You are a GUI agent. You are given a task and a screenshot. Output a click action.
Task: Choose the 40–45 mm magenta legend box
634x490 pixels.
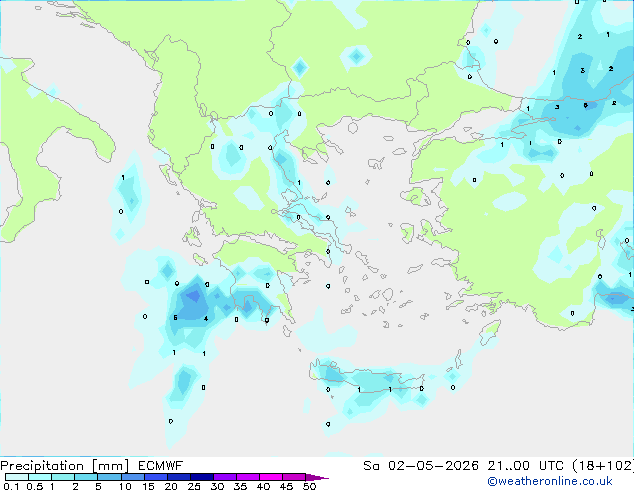271,477
